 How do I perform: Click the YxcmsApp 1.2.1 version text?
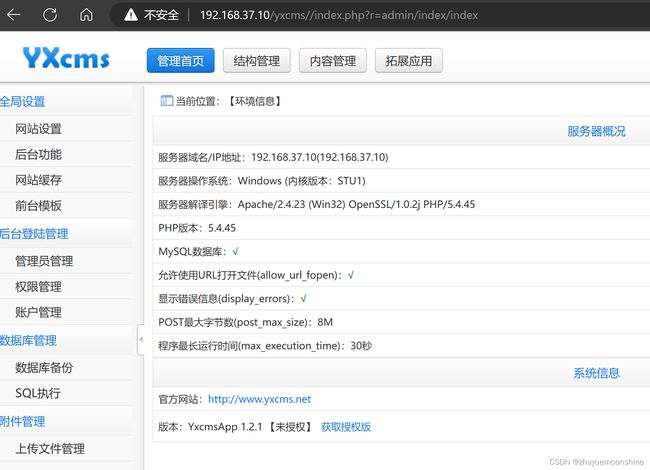coord(225,427)
